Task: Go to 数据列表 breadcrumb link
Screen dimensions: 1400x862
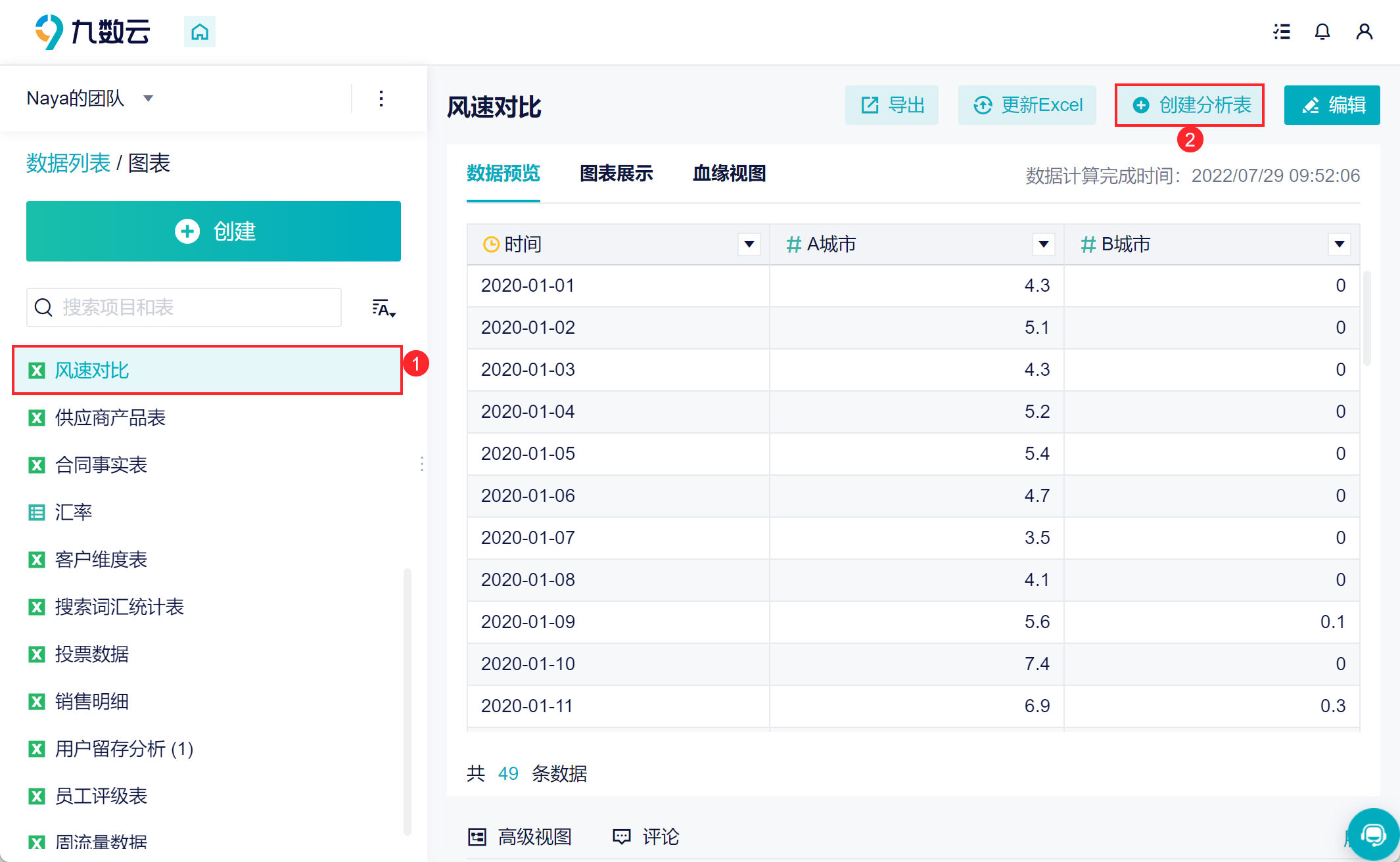Action: point(68,163)
